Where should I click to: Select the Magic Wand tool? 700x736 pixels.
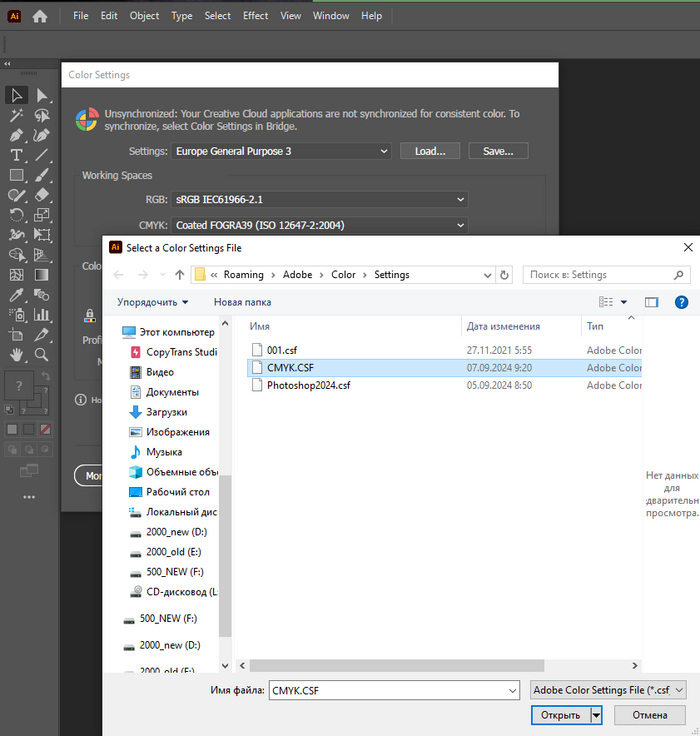pyautogui.click(x=16, y=115)
